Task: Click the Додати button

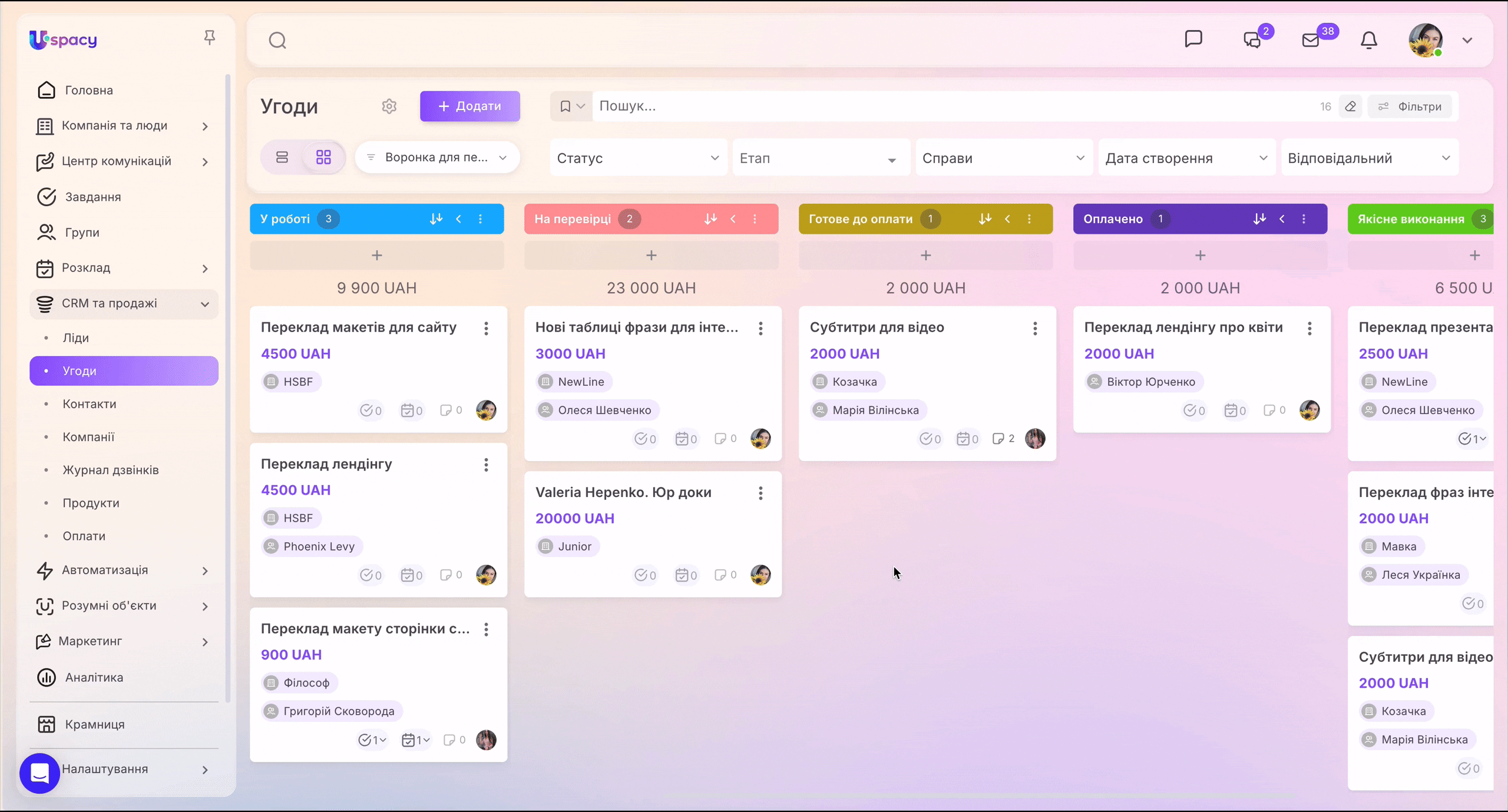Action: [469, 106]
